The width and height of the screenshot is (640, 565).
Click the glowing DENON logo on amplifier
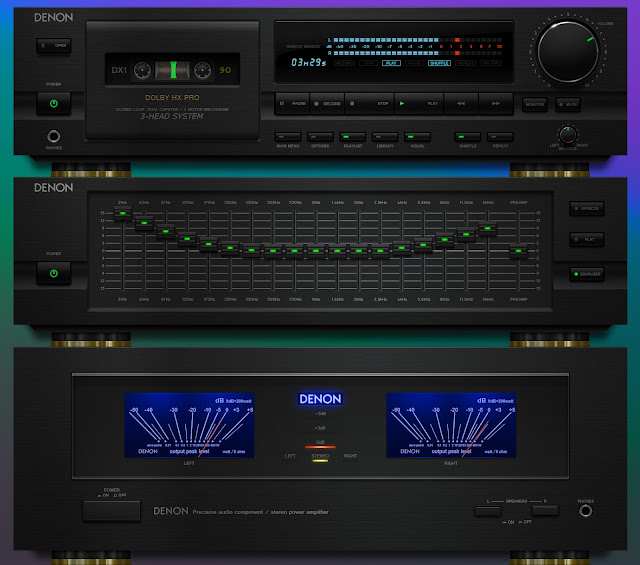coord(320,399)
